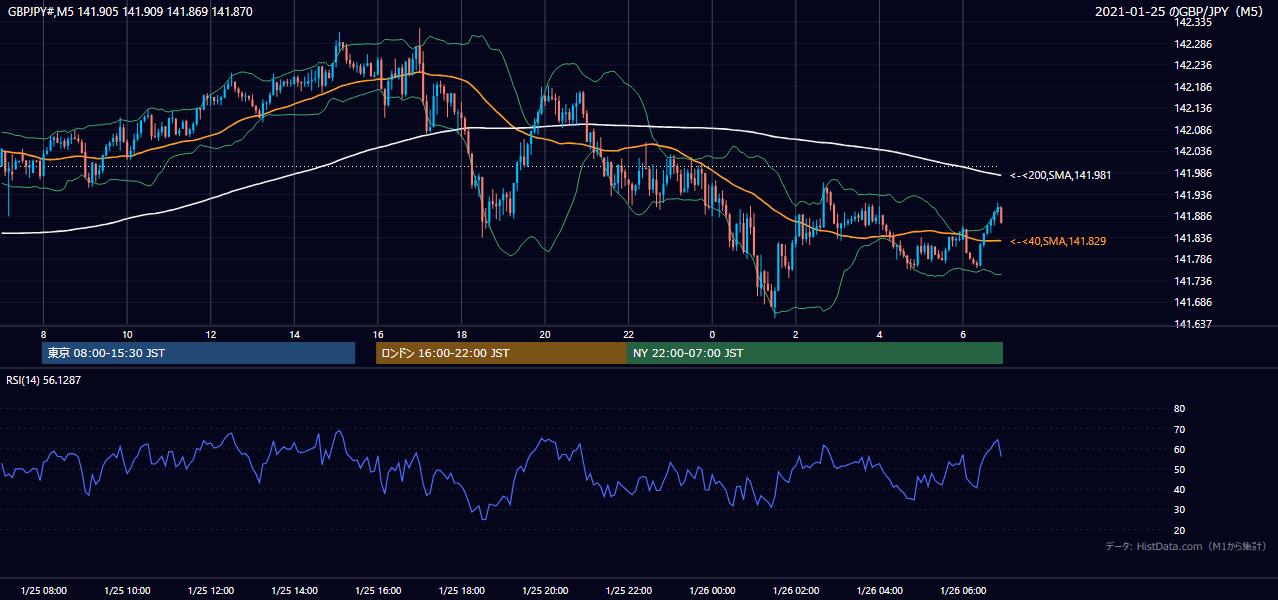The image size is (1278, 600).
Task: Click the 1/25 22:00 date label
Action: pyautogui.click(x=629, y=591)
